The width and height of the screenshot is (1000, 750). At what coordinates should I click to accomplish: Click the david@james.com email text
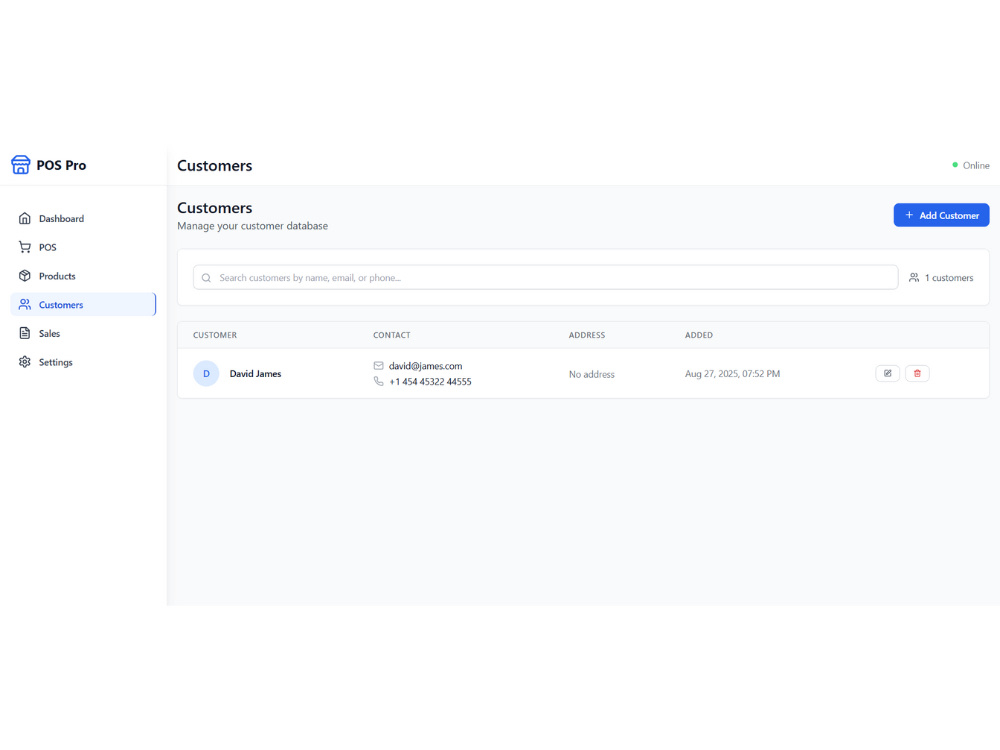click(x=425, y=365)
